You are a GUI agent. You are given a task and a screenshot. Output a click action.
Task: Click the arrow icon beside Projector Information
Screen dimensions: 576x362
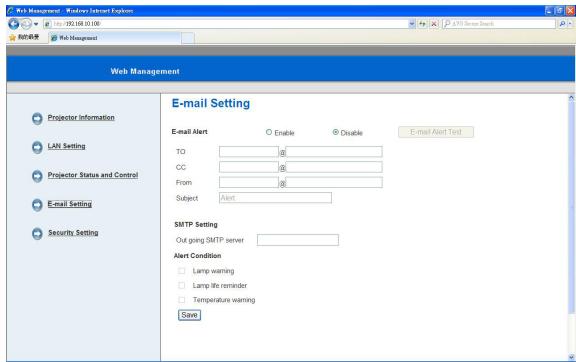(37, 118)
